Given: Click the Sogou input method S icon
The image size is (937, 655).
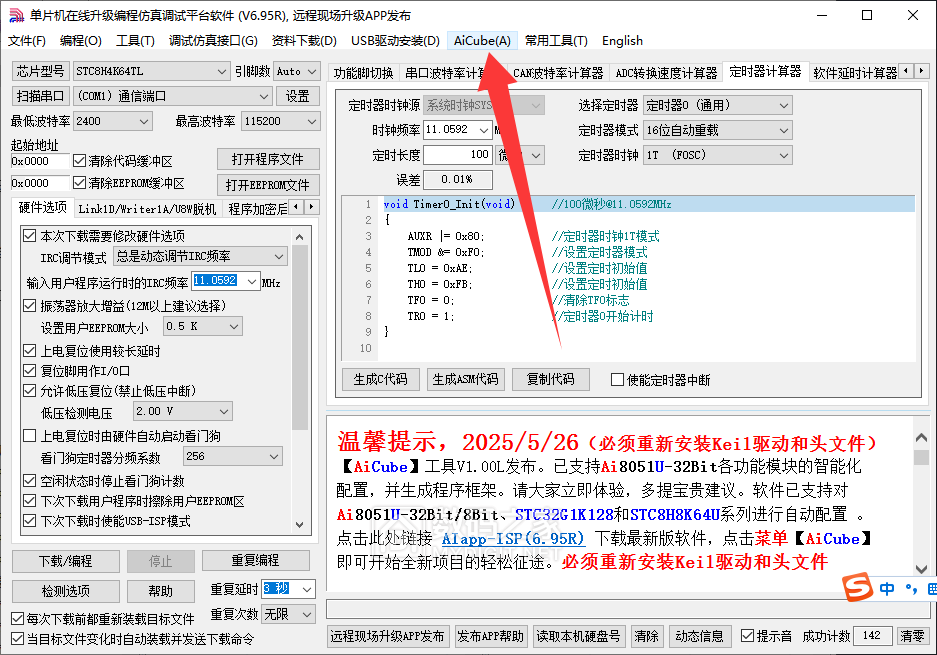Looking at the screenshot, I should 855,588.
